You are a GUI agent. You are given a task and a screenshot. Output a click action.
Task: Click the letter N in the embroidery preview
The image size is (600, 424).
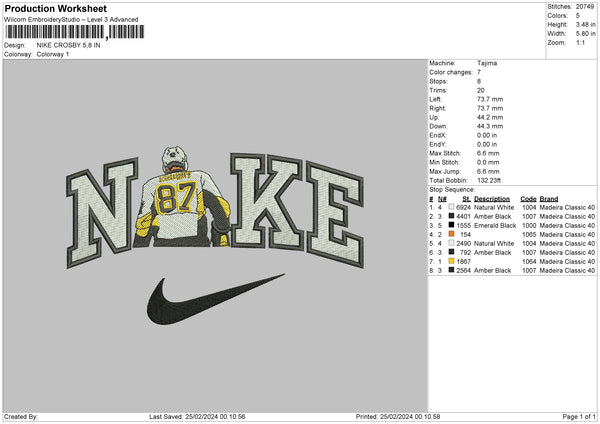coord(102,212)
